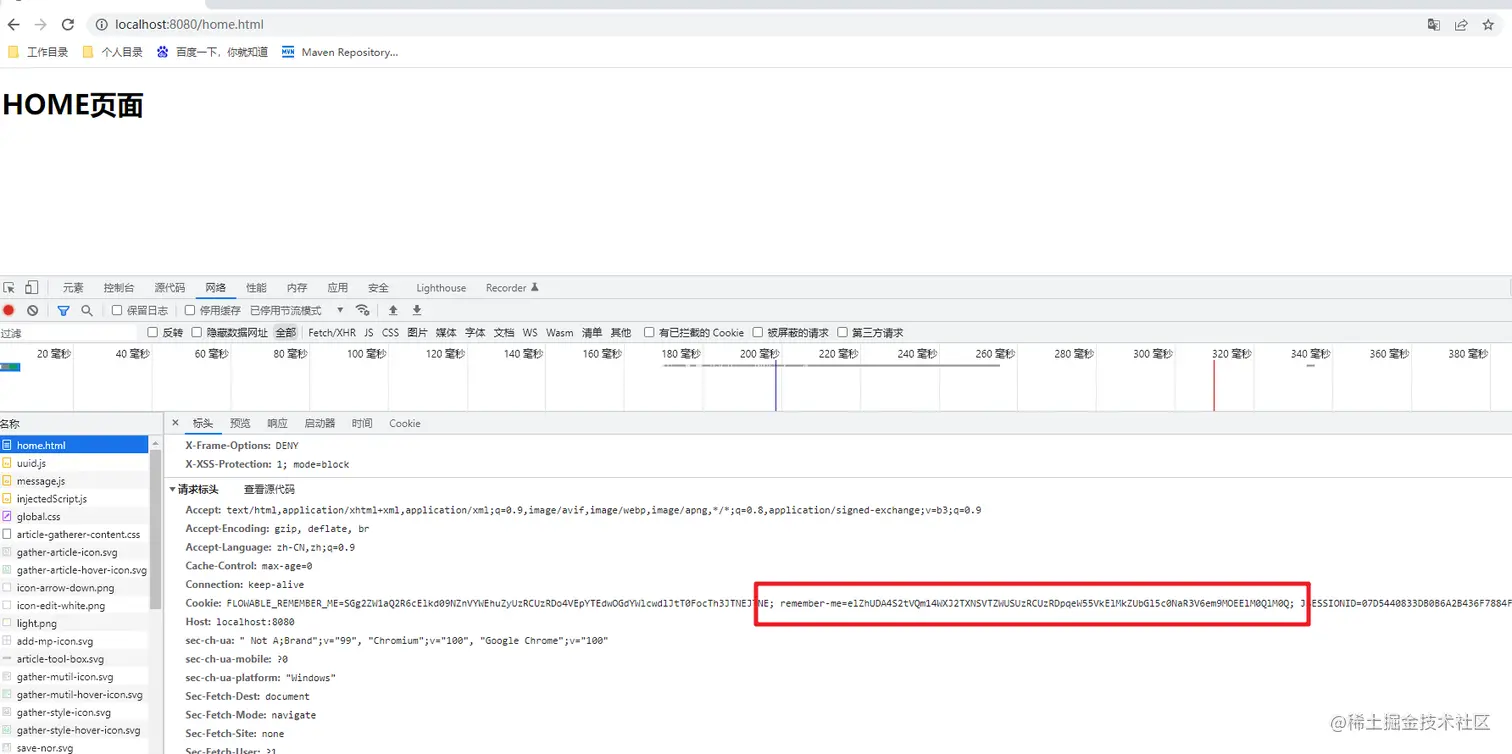The height and width of the screenshot is (754, 1512).
Task: Switch to the 应用 DevTools tab
Action: pyautogui.click(x=338, y=288)
